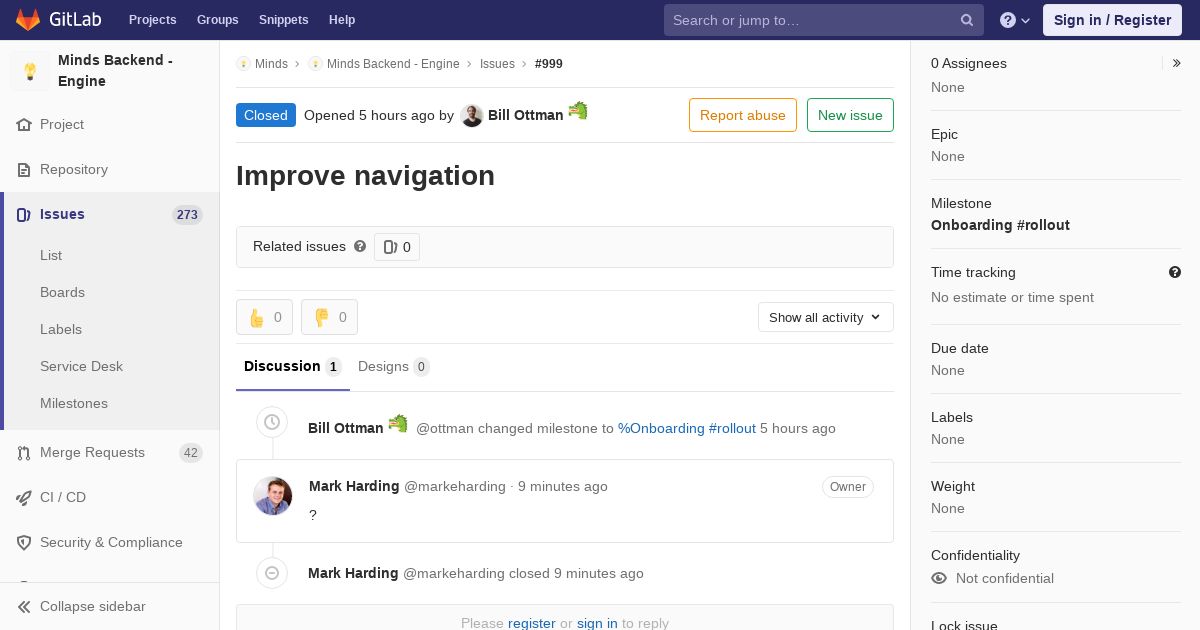Image resolution: width=1200 pixels, height=630 pixels.
Task: Click the GitLab fox logo
Action: [28, 19]
